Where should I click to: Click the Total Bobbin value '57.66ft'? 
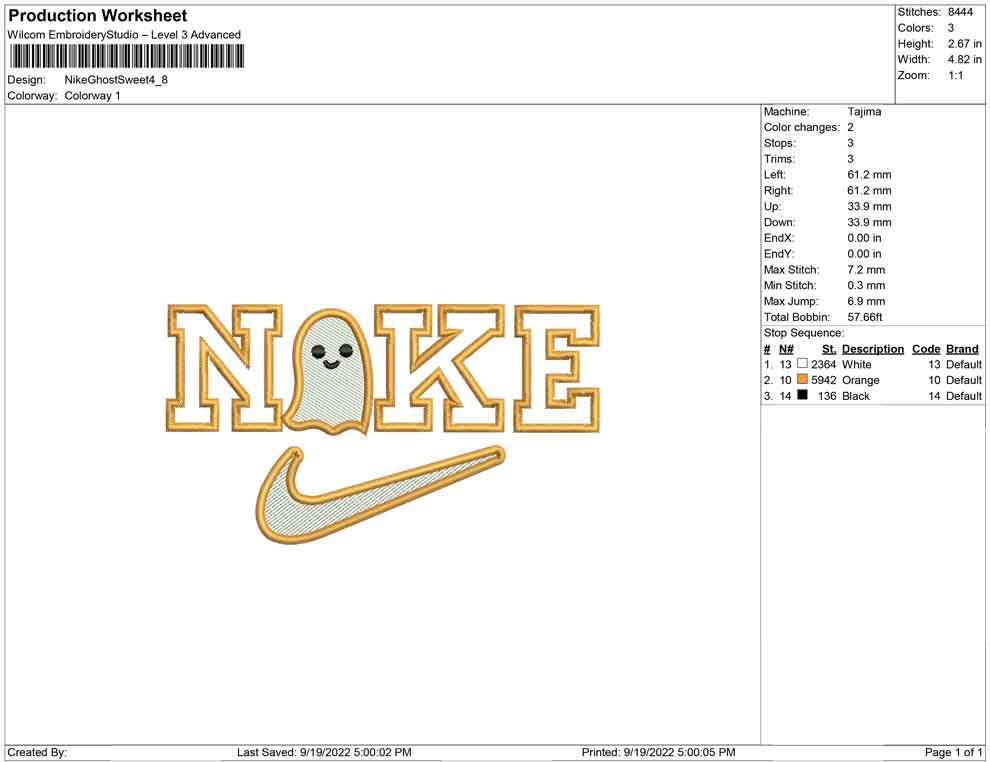(864, 317)
